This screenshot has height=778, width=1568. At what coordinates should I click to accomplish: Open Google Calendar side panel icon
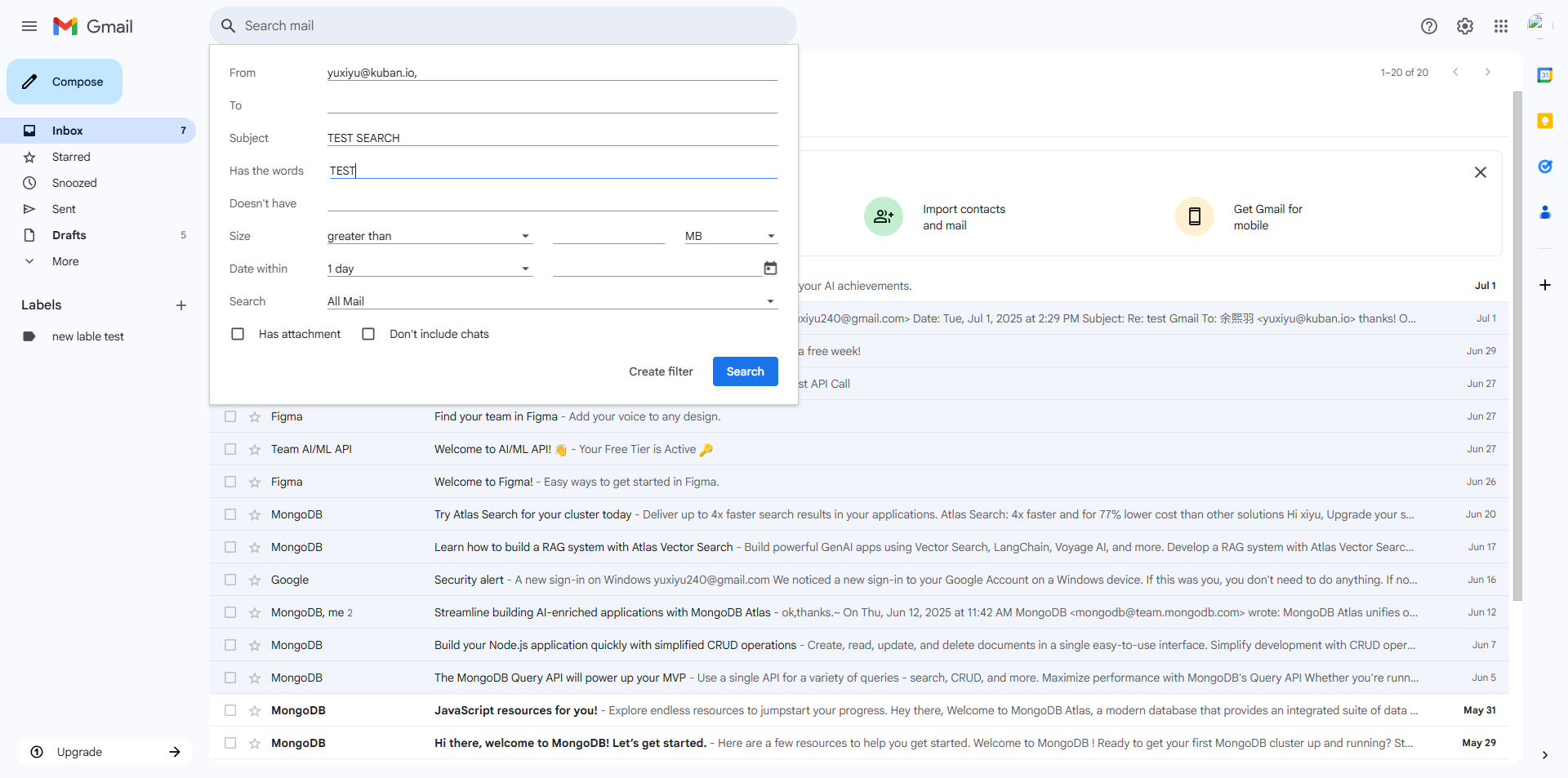1544,75
